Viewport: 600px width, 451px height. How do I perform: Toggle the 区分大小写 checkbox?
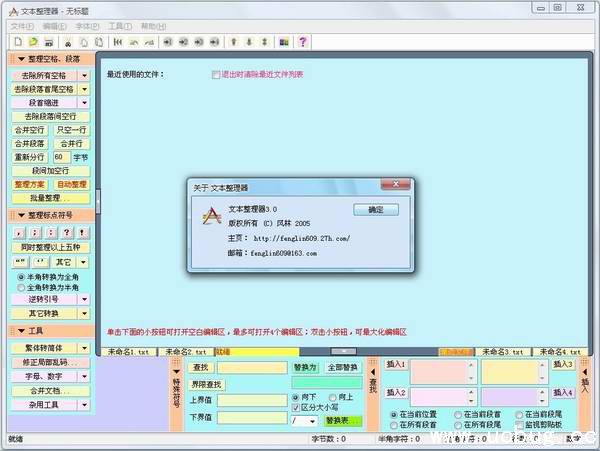pyautogui.click(x=295, y=408)
